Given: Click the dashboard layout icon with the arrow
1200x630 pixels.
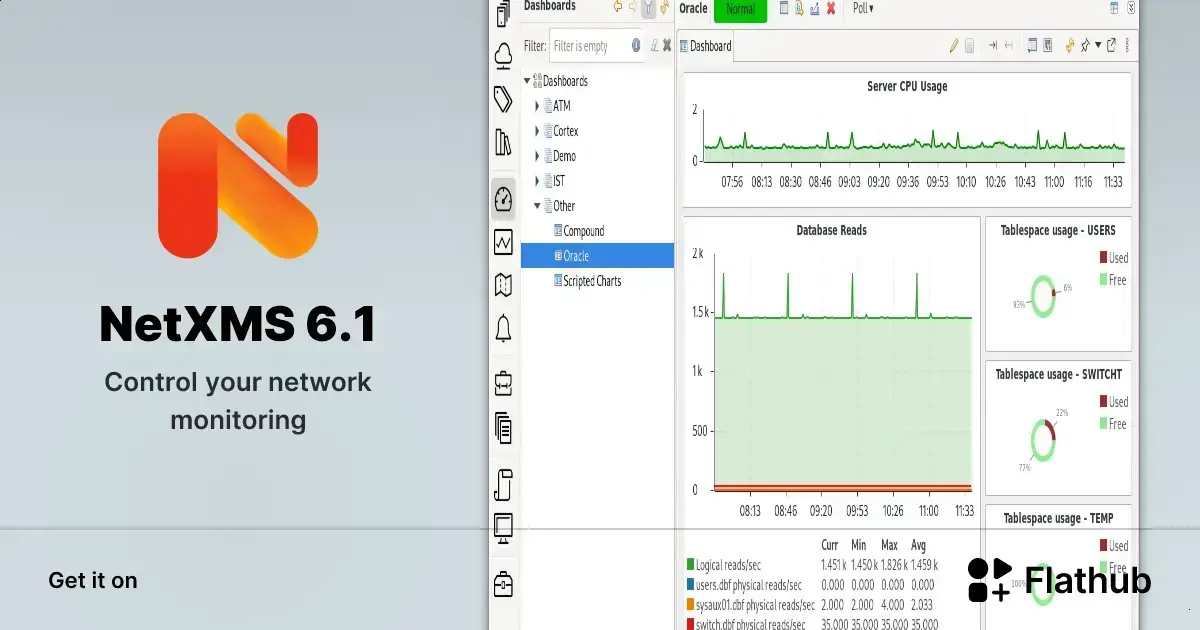Looking at the screenshot, I should tap(1032, 45).
